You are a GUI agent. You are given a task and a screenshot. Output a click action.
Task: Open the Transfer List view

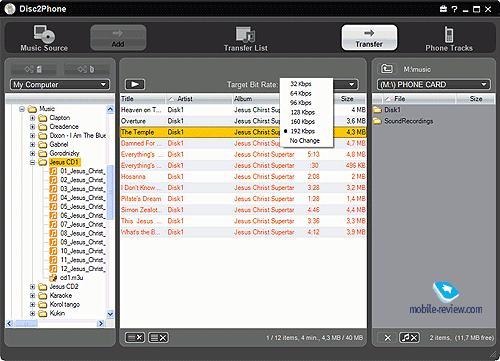pos(246,39)
